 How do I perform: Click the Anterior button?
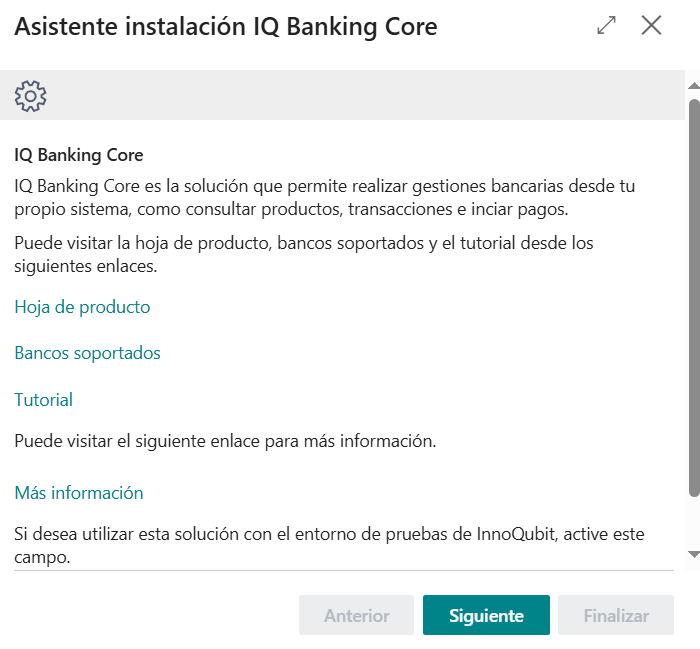pos(356,615)
